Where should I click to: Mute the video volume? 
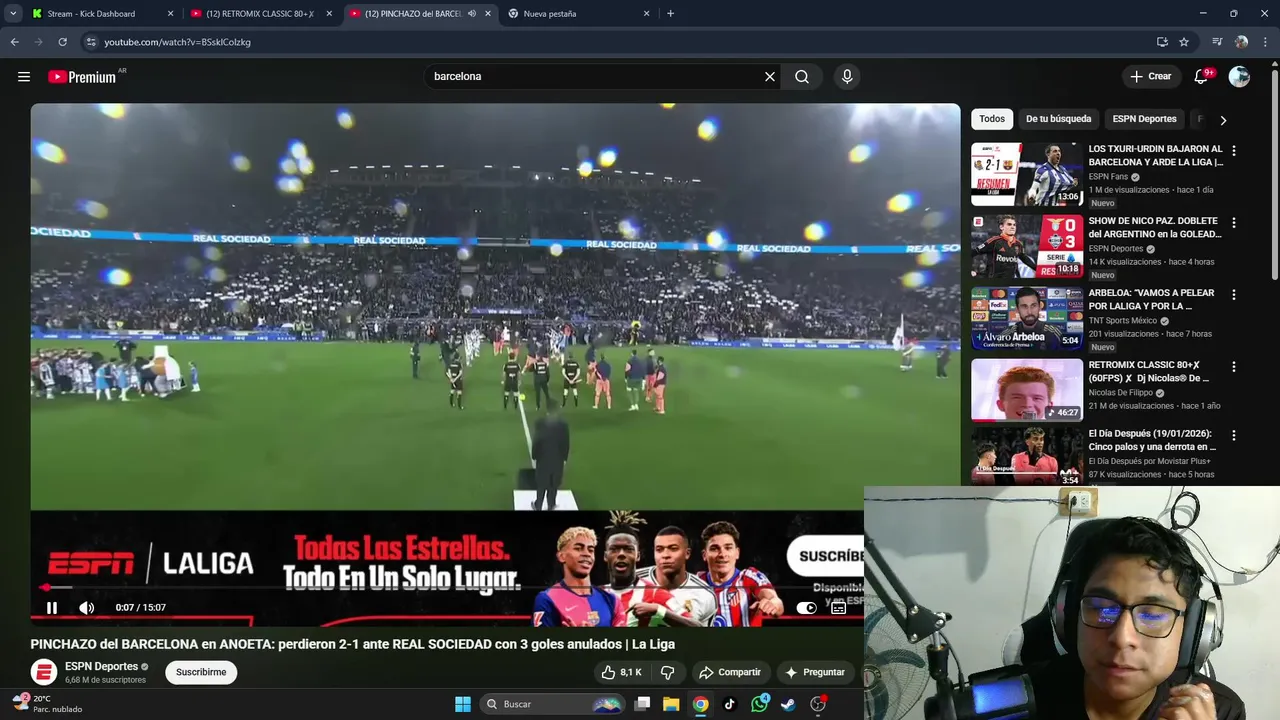[87, 607]
